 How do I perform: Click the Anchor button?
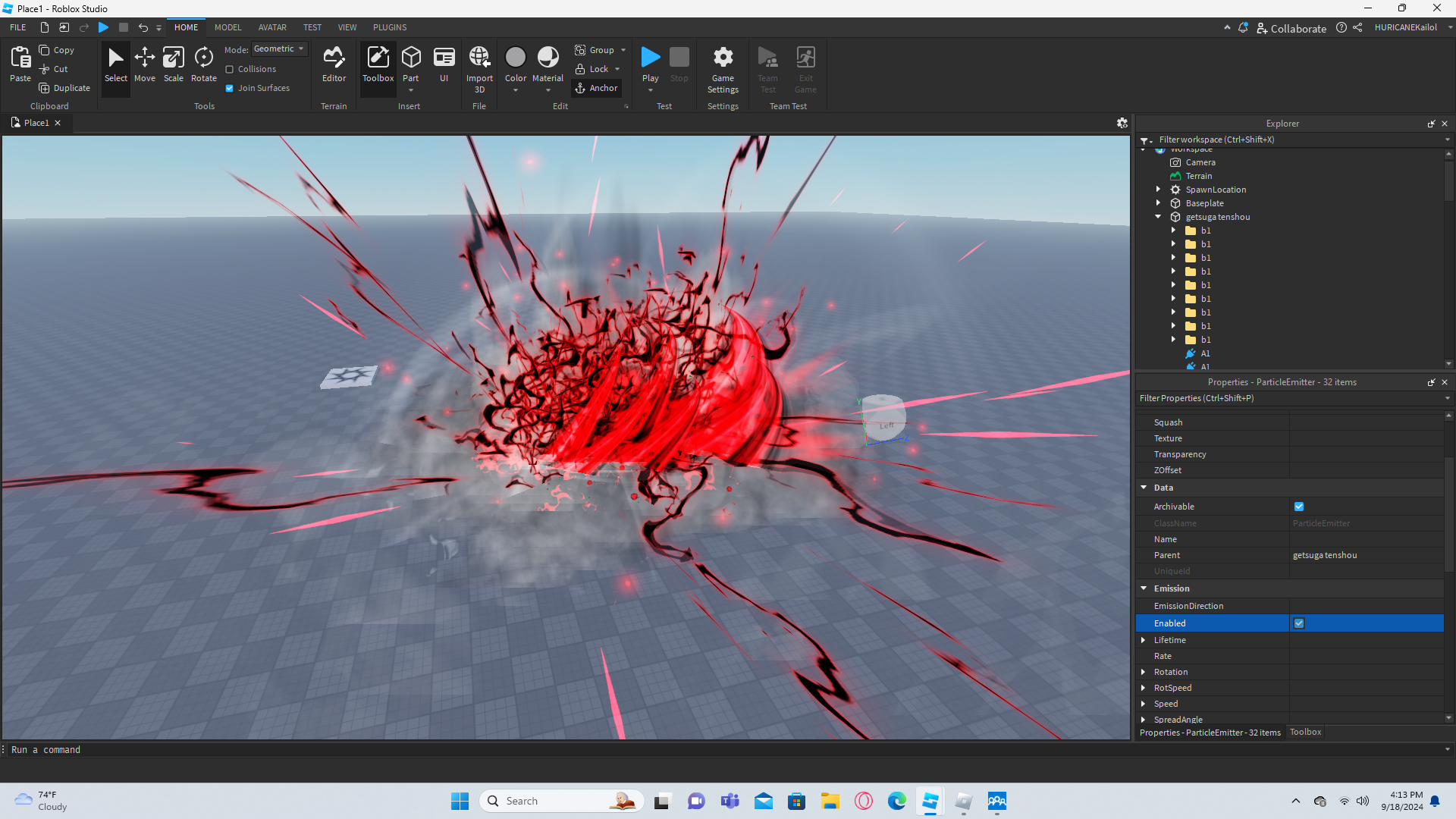(596, 88)
